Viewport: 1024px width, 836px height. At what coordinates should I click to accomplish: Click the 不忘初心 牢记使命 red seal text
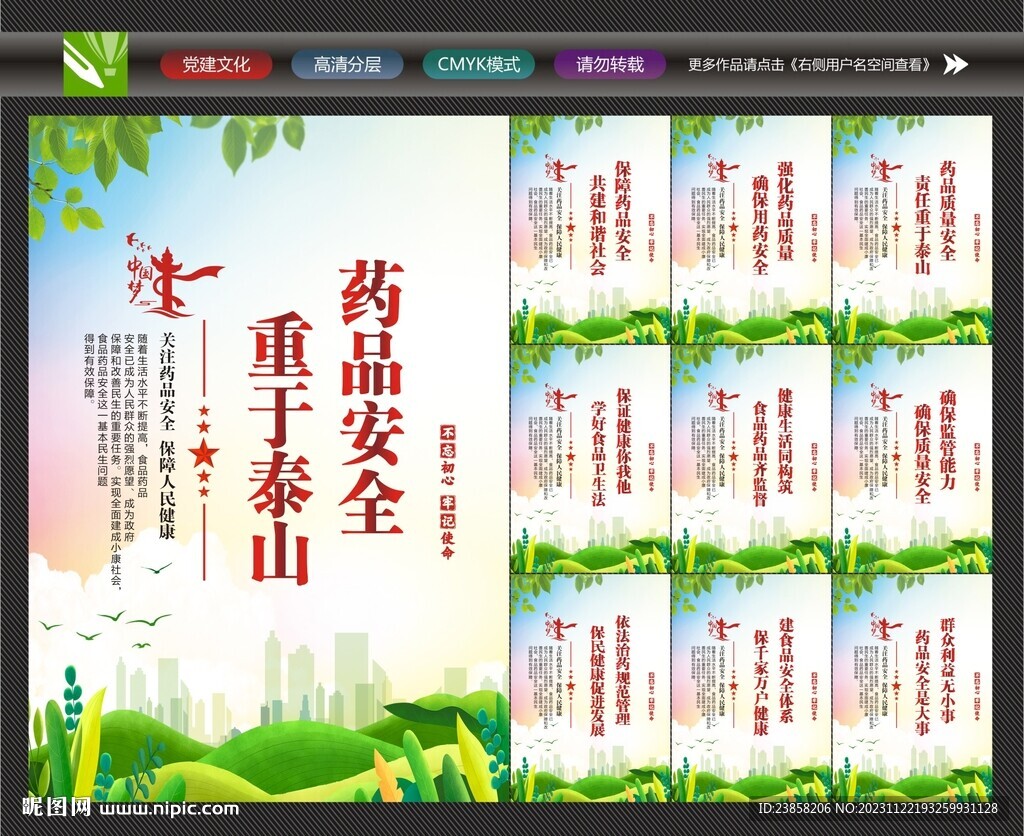tap(448, 492)
